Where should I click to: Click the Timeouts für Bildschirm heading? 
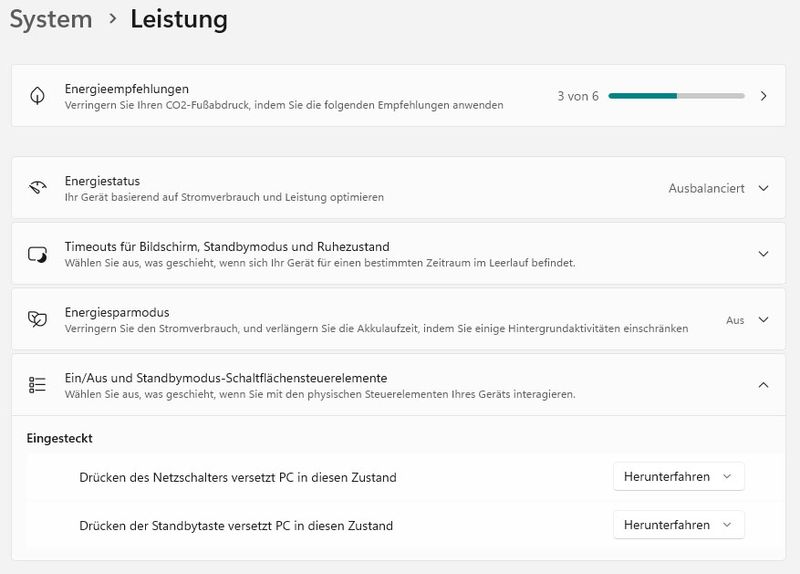coord(227,246)
